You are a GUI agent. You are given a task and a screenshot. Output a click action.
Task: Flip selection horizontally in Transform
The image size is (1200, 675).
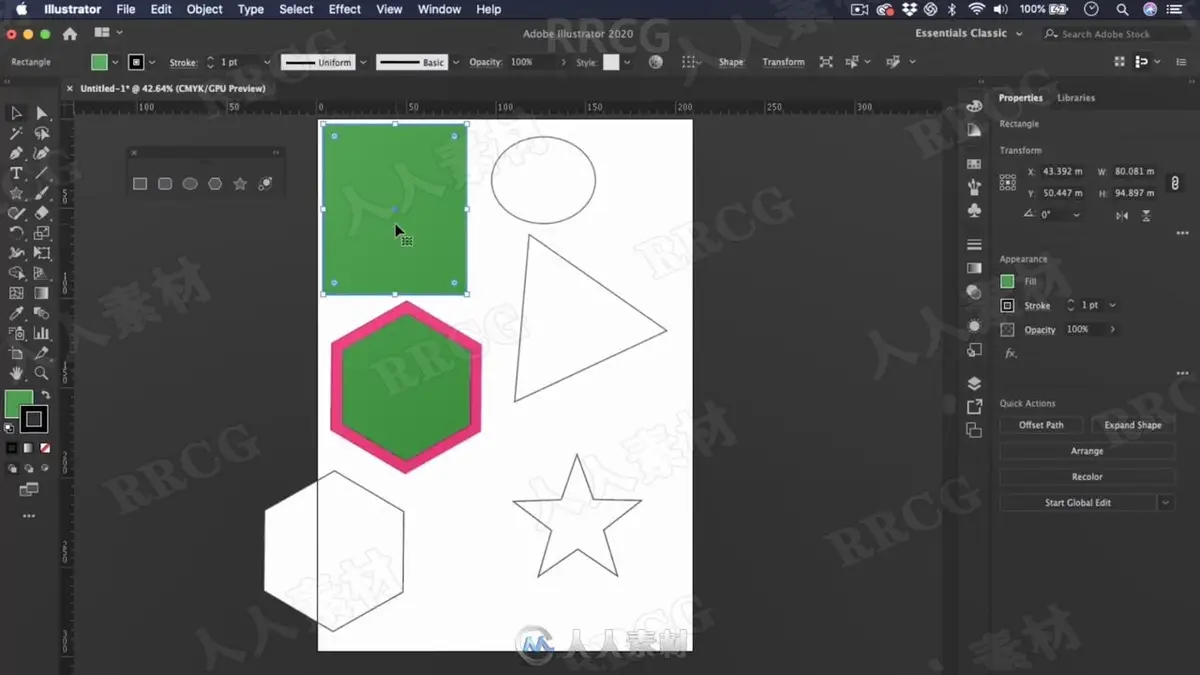(1122, 215)
